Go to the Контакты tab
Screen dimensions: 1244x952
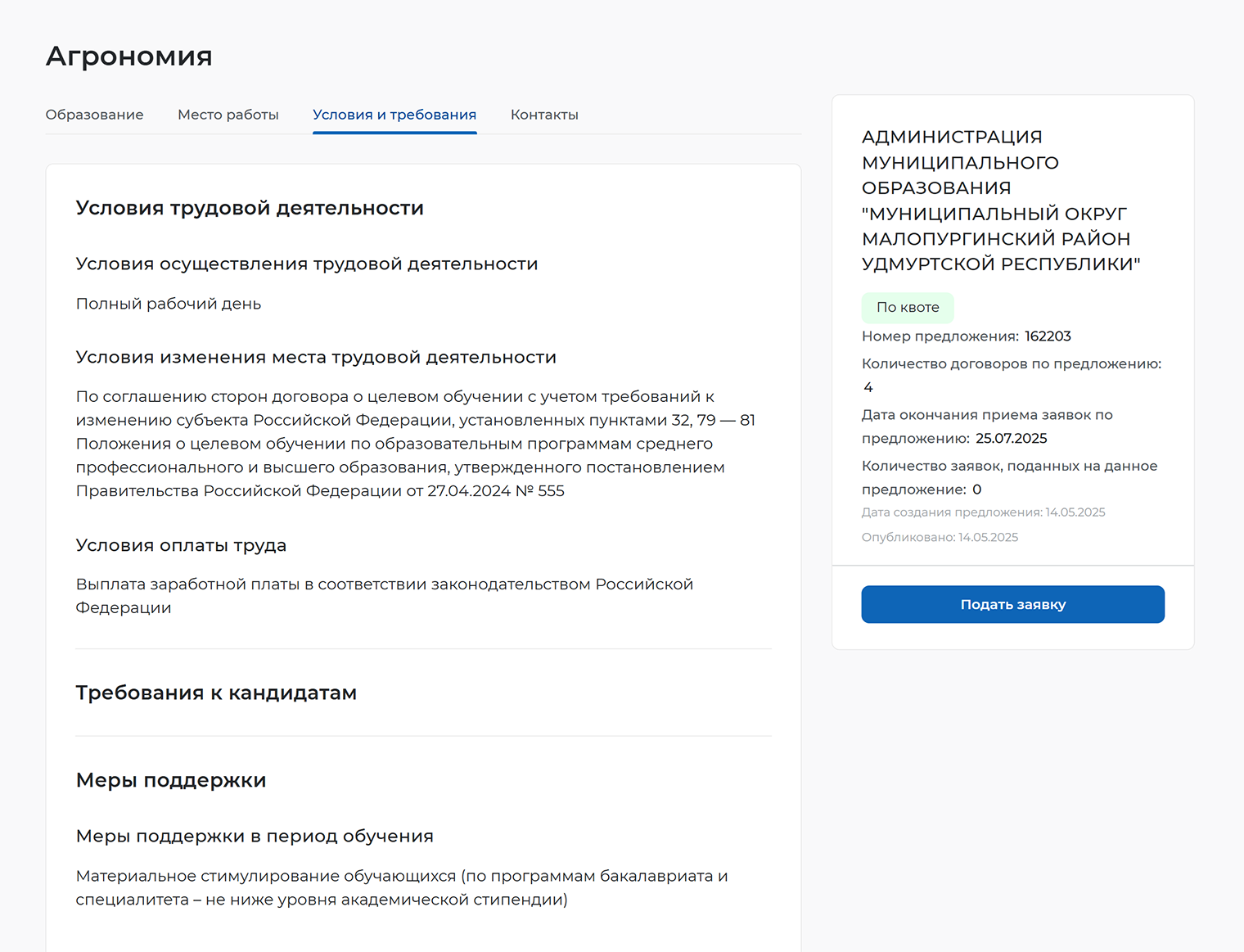pyautogui.click(x=544, y=115)
